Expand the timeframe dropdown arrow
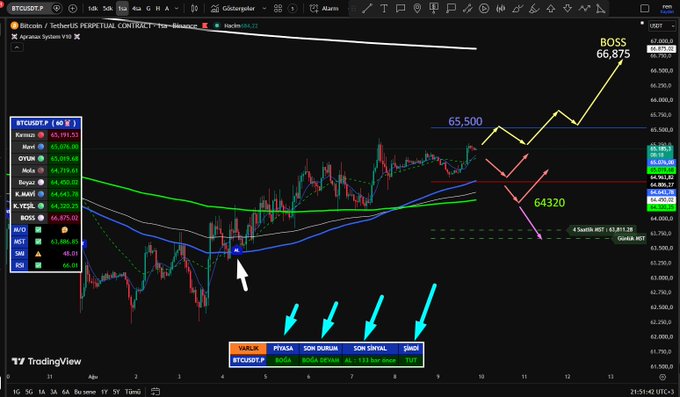Image resolution: width=680 pixels, height=397 pixels. click(x=177, y=8)
